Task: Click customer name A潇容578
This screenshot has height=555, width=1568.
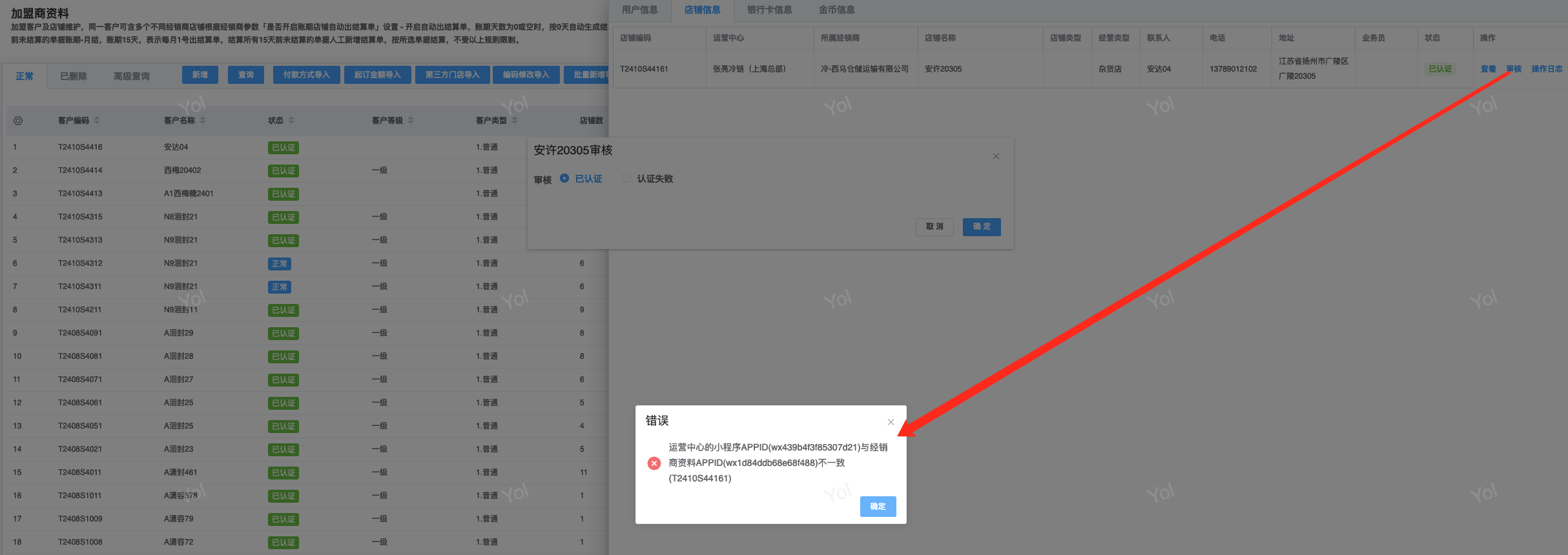Action: 181,496
